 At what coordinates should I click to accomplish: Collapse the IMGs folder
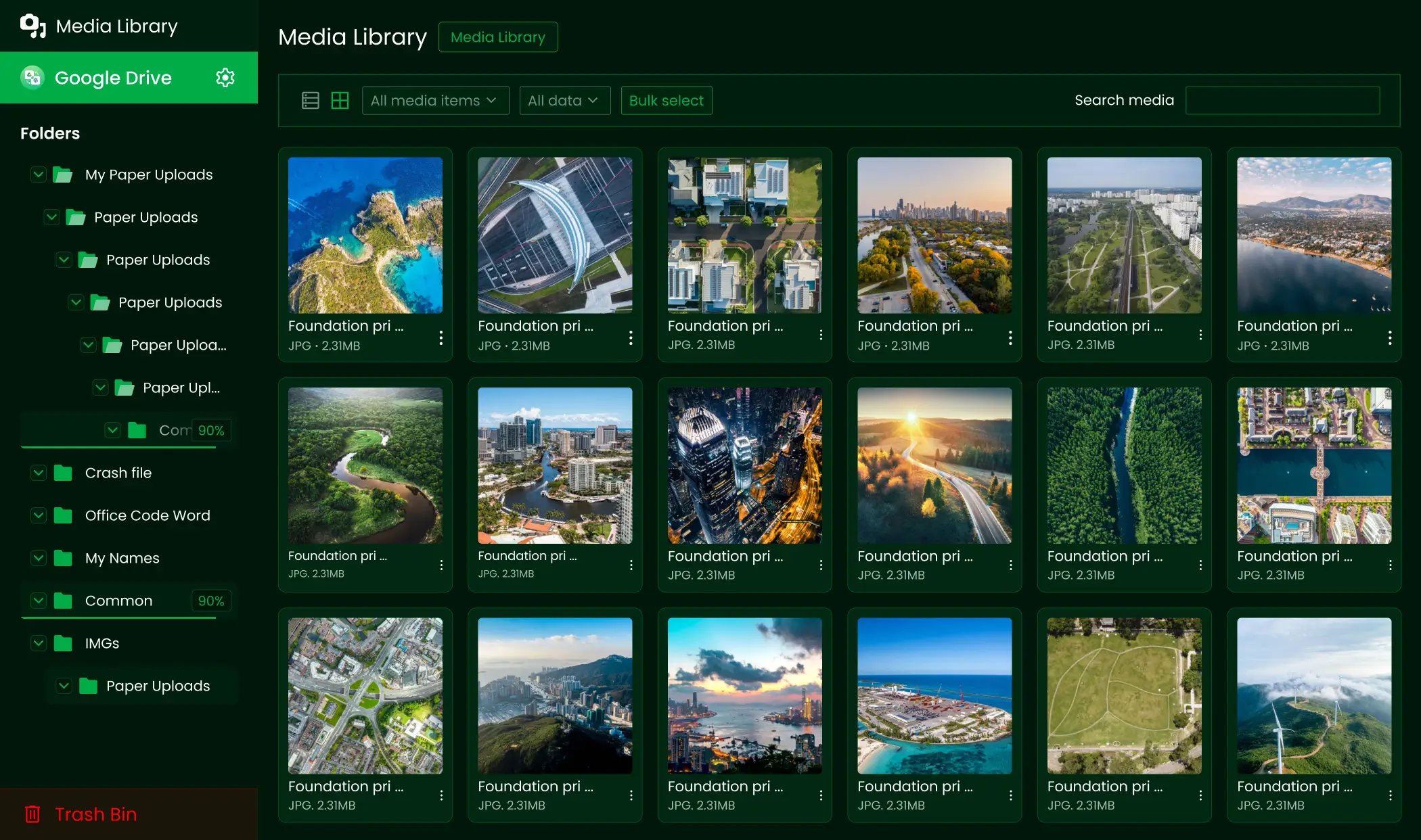tap(38, 643)
